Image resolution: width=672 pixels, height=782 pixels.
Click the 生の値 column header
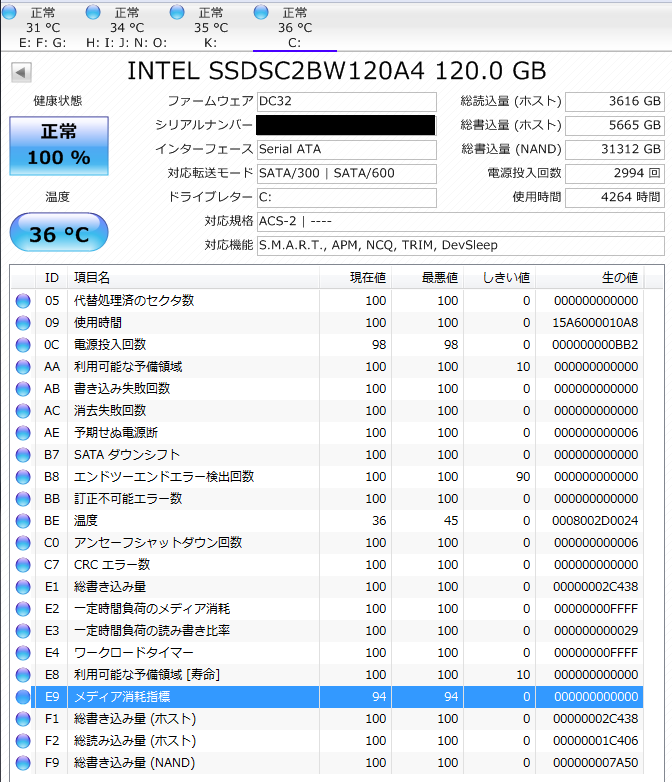coord(590,277)
